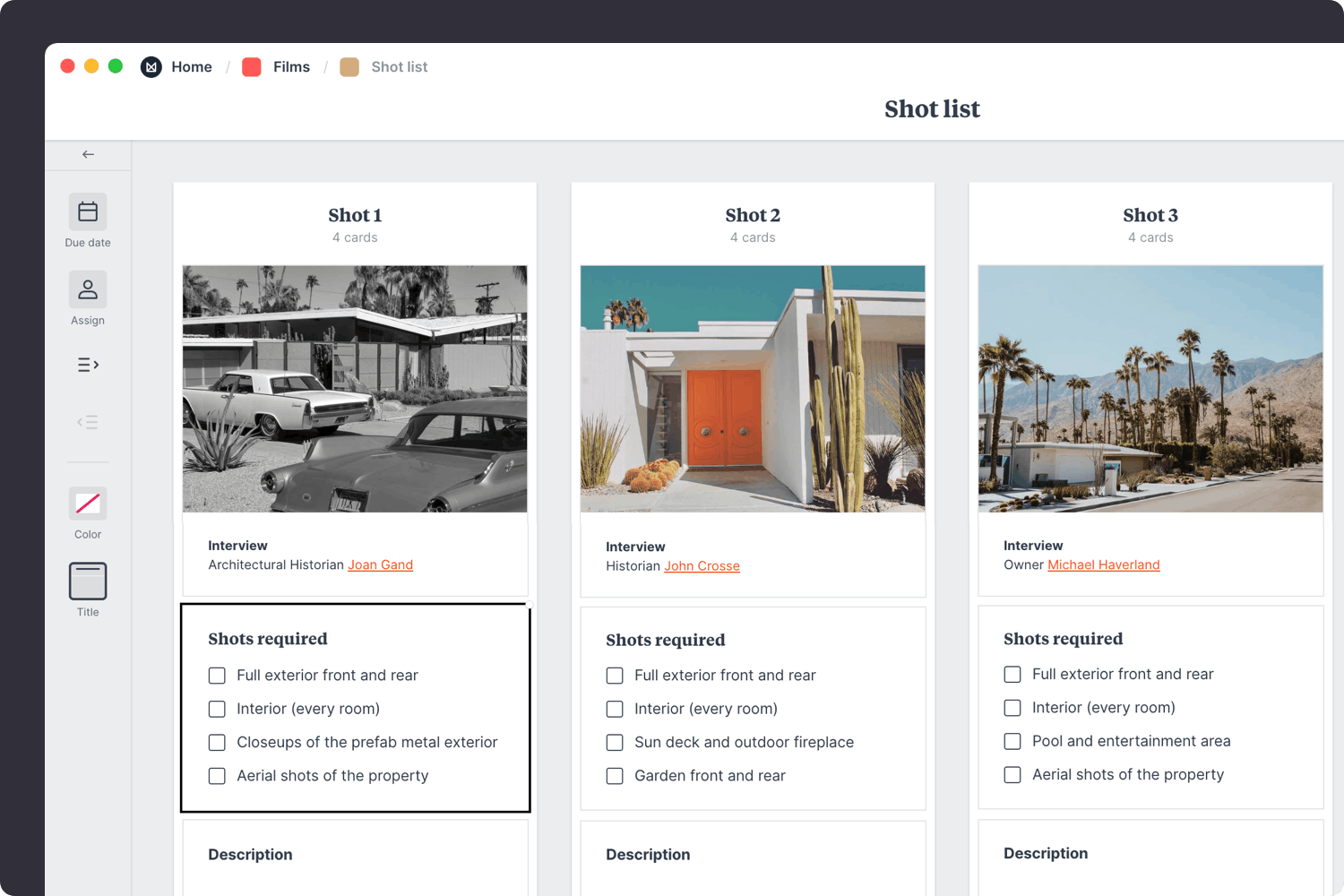Screen dimensions: 1344x896
Task: Open the Joan Gand link
Action: coord(380,564)
